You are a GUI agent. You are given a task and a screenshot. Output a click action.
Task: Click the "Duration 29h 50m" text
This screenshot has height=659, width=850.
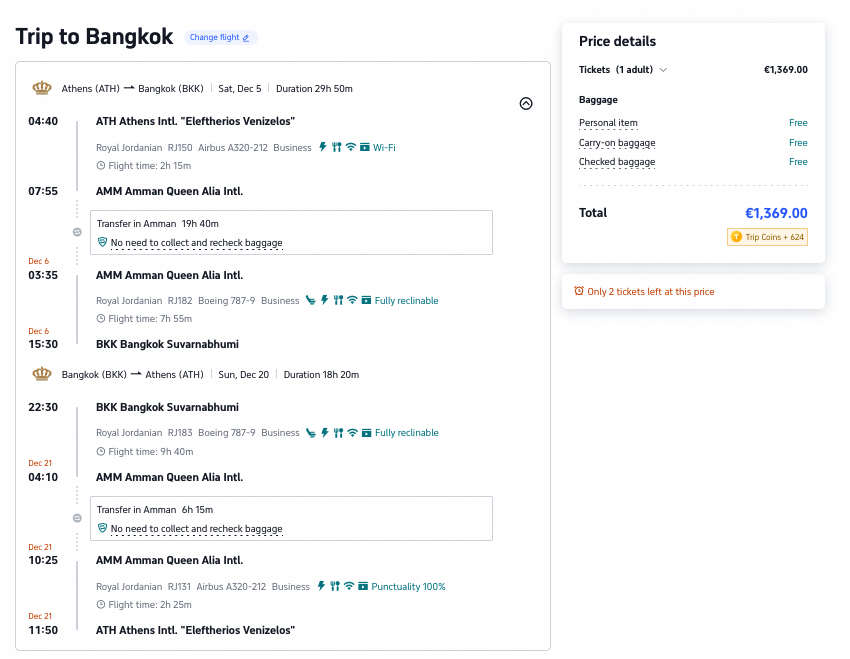pyautogui.click(x=314, y=88)
